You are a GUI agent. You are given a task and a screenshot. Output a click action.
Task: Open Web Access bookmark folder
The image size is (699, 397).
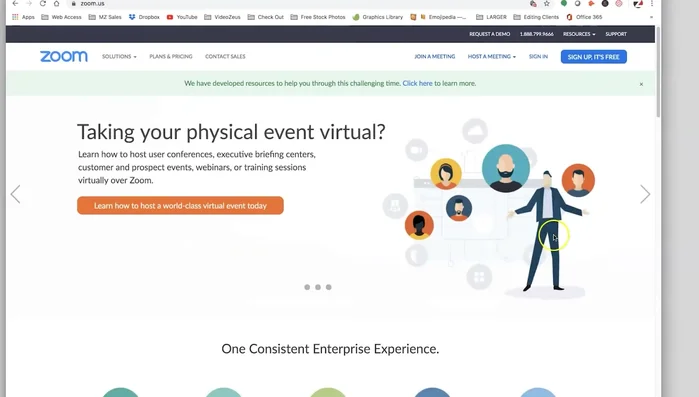[62, 17]
